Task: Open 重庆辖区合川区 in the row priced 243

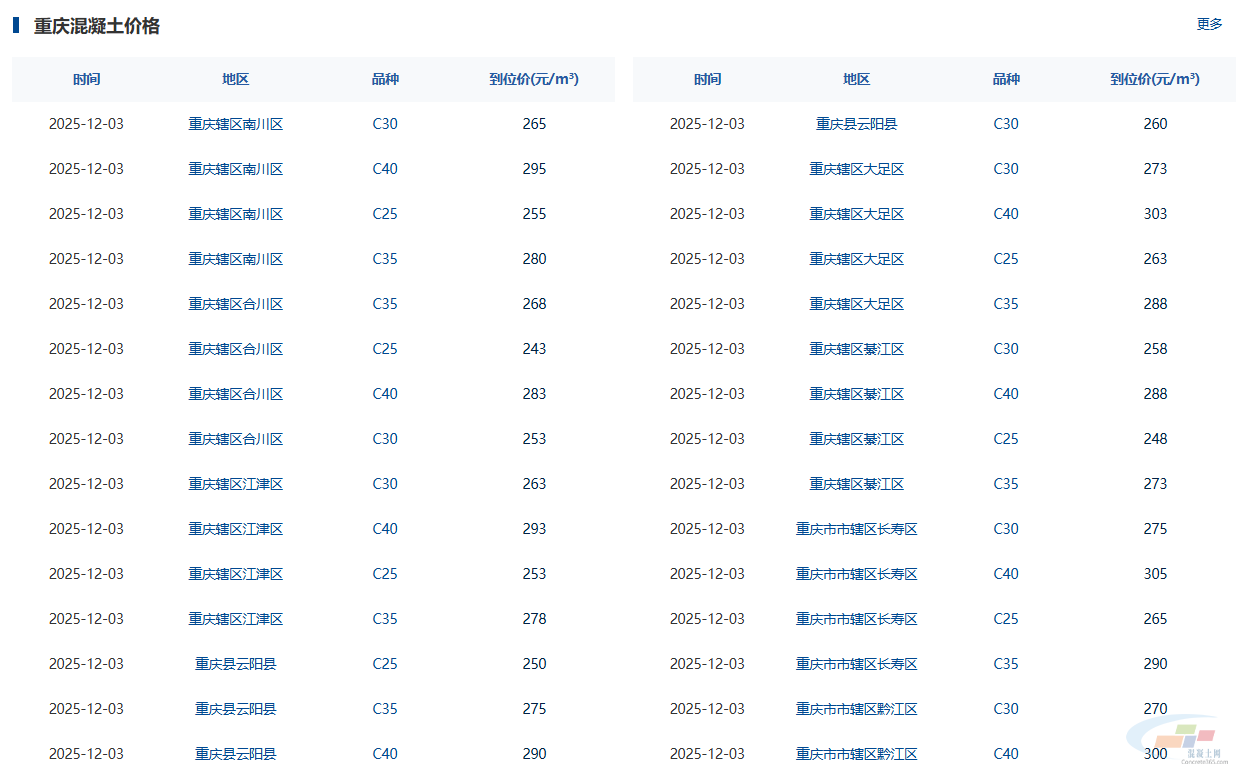Action: click(x=236, y=349)
